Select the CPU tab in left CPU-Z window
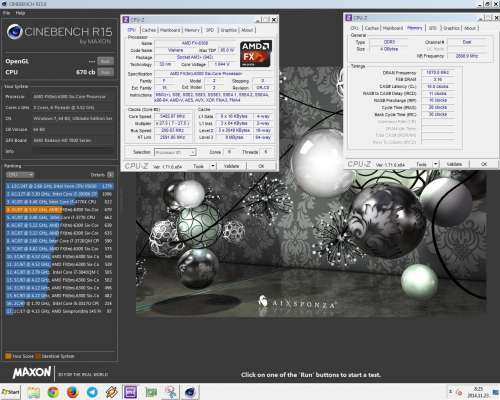Image resolution: width=500 pixels, height=400 pixels. pyautogui.click(x=132, y=30)
